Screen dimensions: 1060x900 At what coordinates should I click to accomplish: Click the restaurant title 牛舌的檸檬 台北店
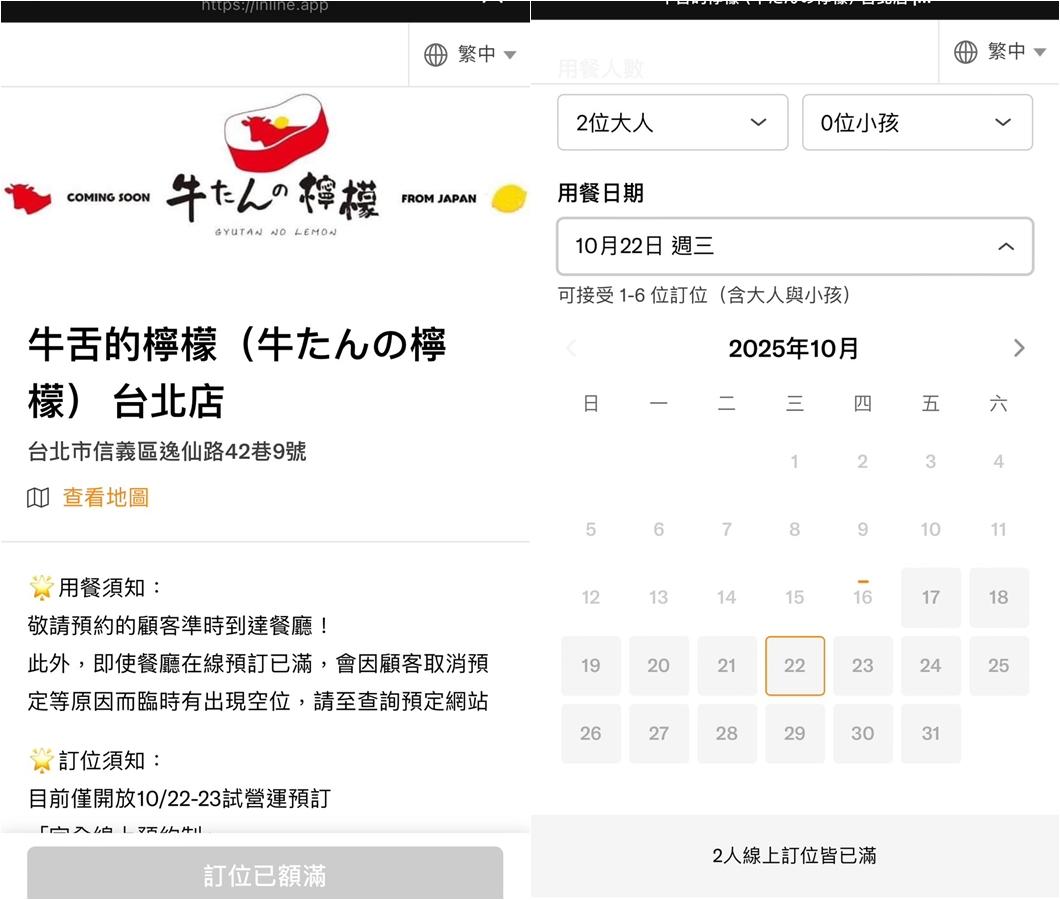point(237,373)
